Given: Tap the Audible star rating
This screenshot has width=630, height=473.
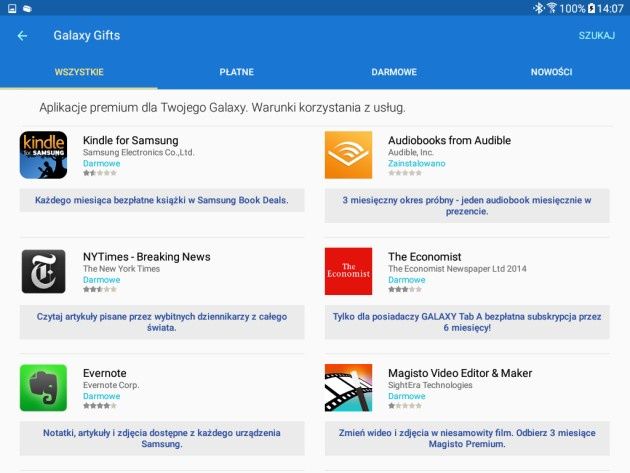Looking at the screenshot, I should pos(405,173).
